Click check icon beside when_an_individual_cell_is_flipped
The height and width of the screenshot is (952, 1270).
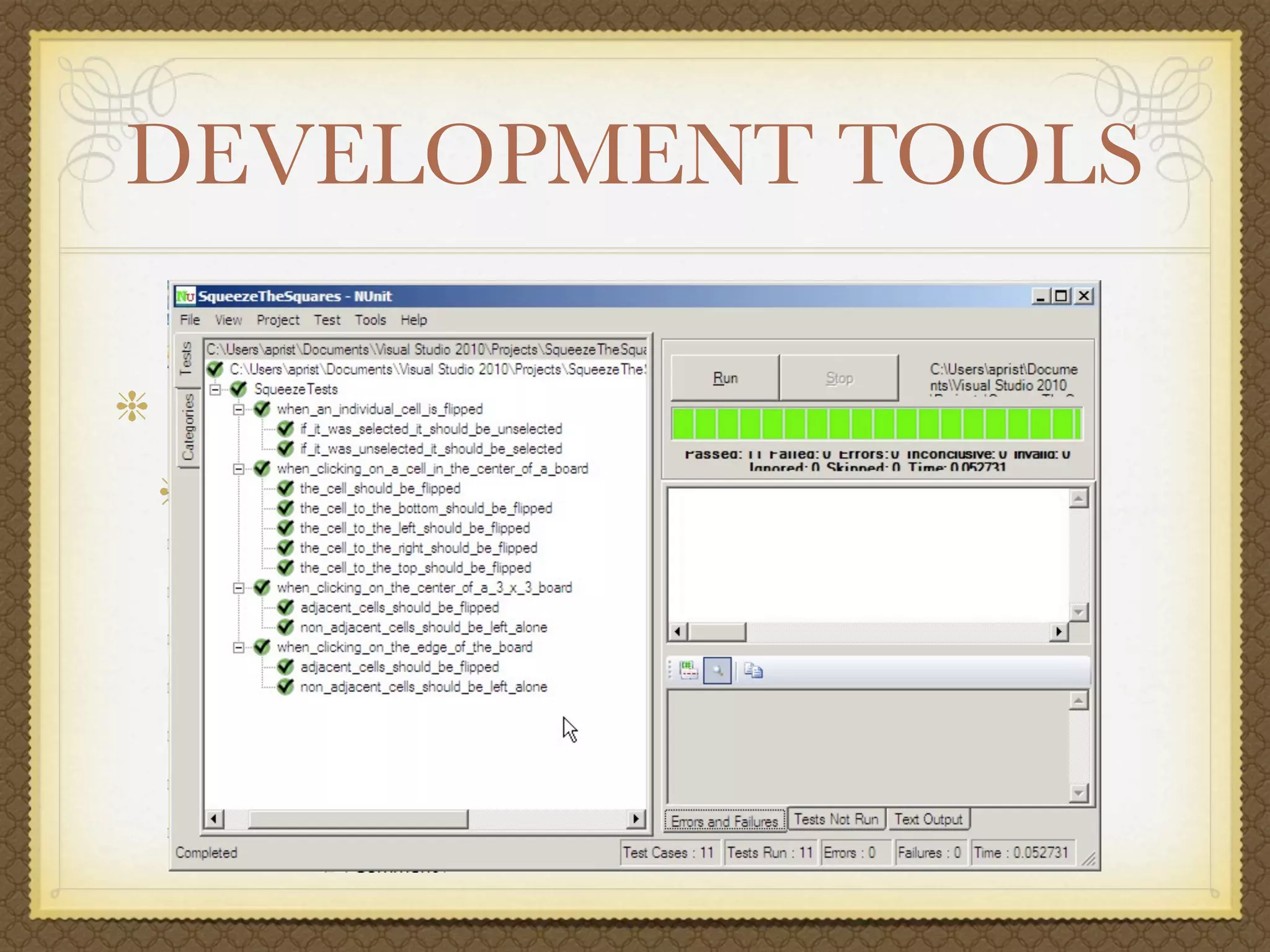tap(262, 409)
